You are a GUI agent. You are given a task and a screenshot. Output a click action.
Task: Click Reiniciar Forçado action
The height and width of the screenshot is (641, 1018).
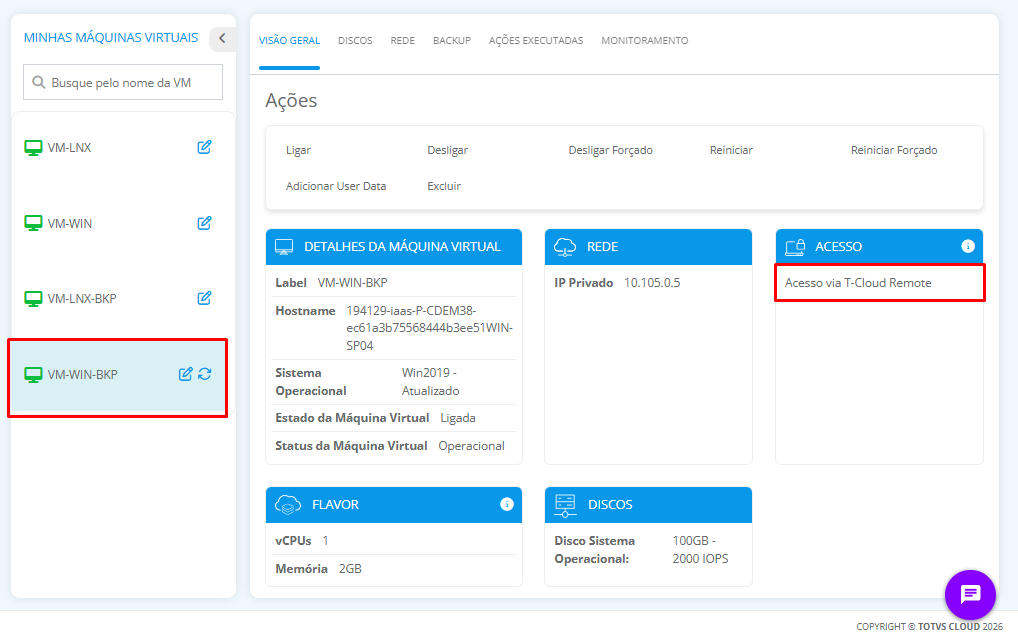click(x=894, y=150)
